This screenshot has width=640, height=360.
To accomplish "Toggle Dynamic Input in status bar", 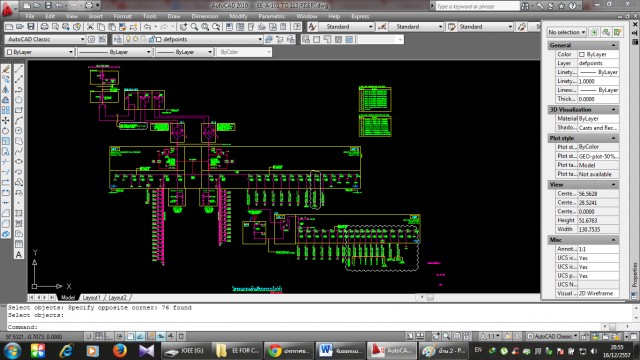I will coord(161,336).
